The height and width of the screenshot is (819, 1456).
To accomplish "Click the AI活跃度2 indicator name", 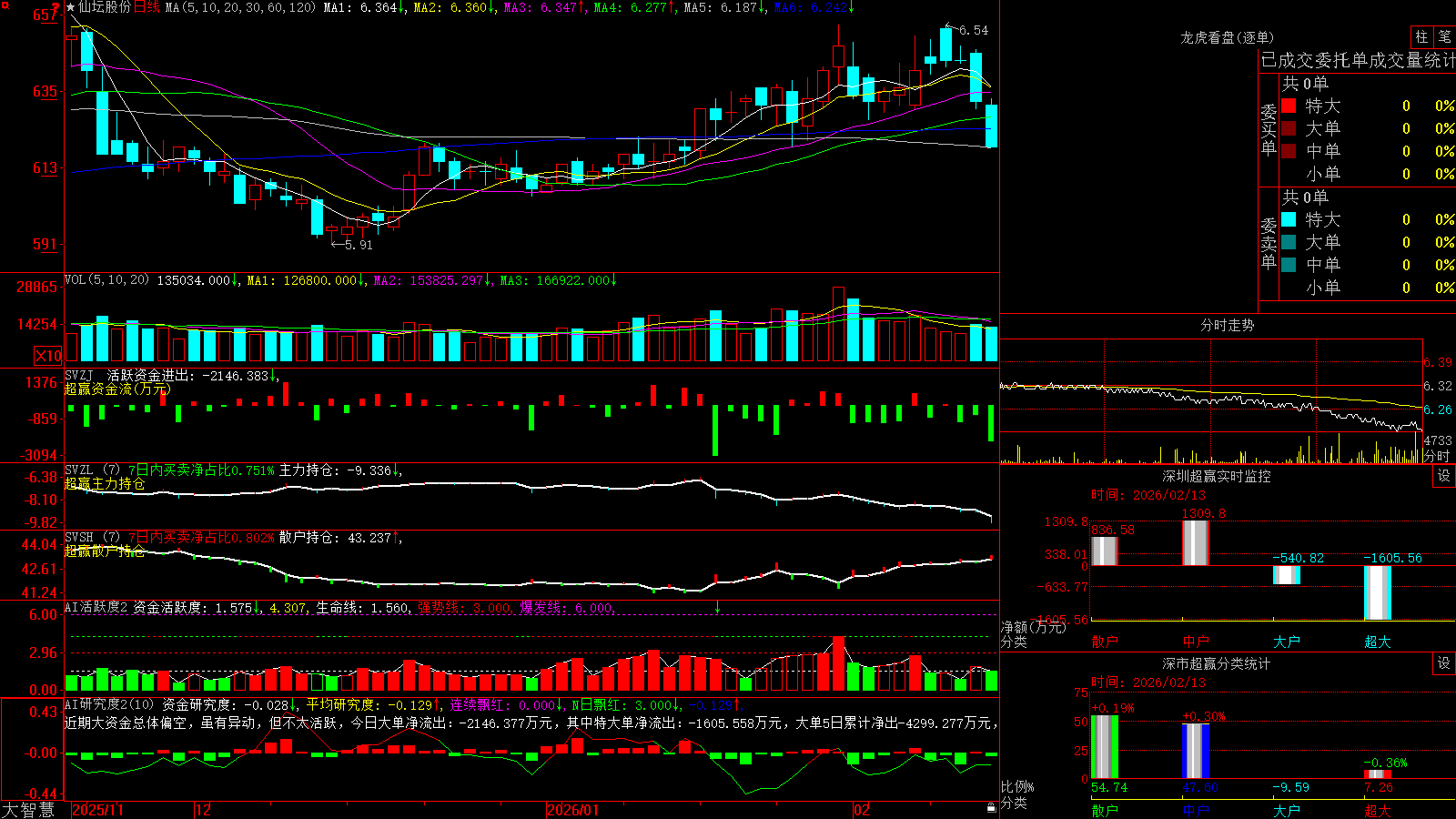I will [x=96, y=607].
